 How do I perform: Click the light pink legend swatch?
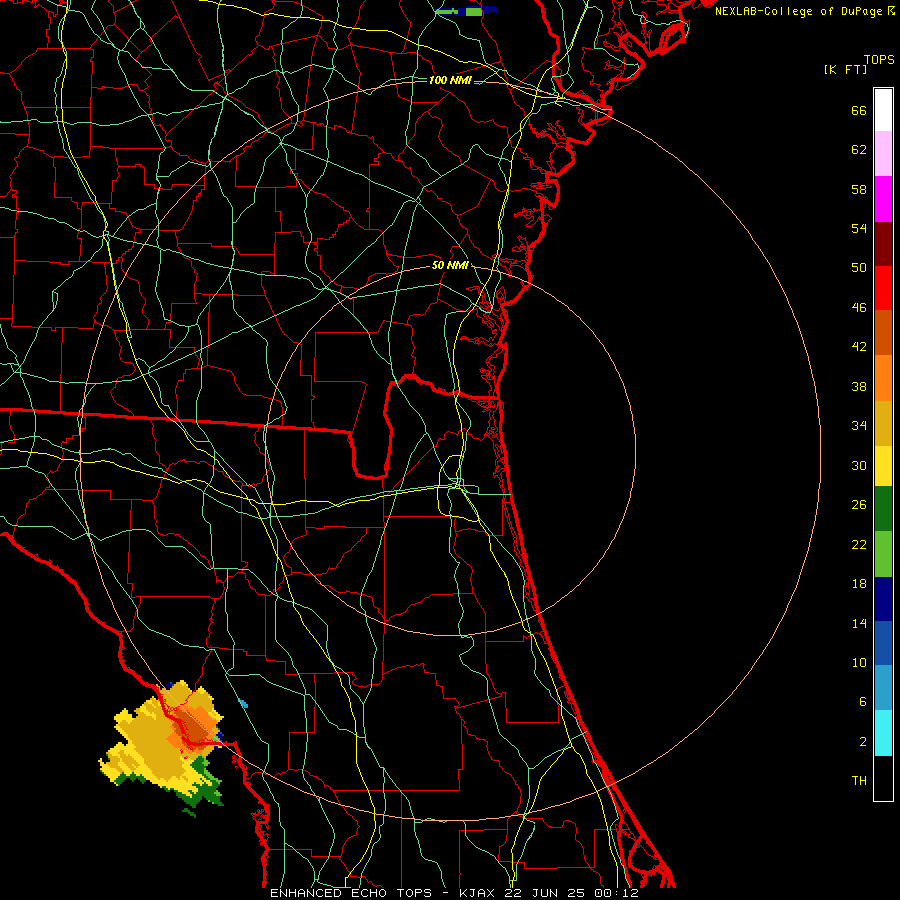coord(883,154)
